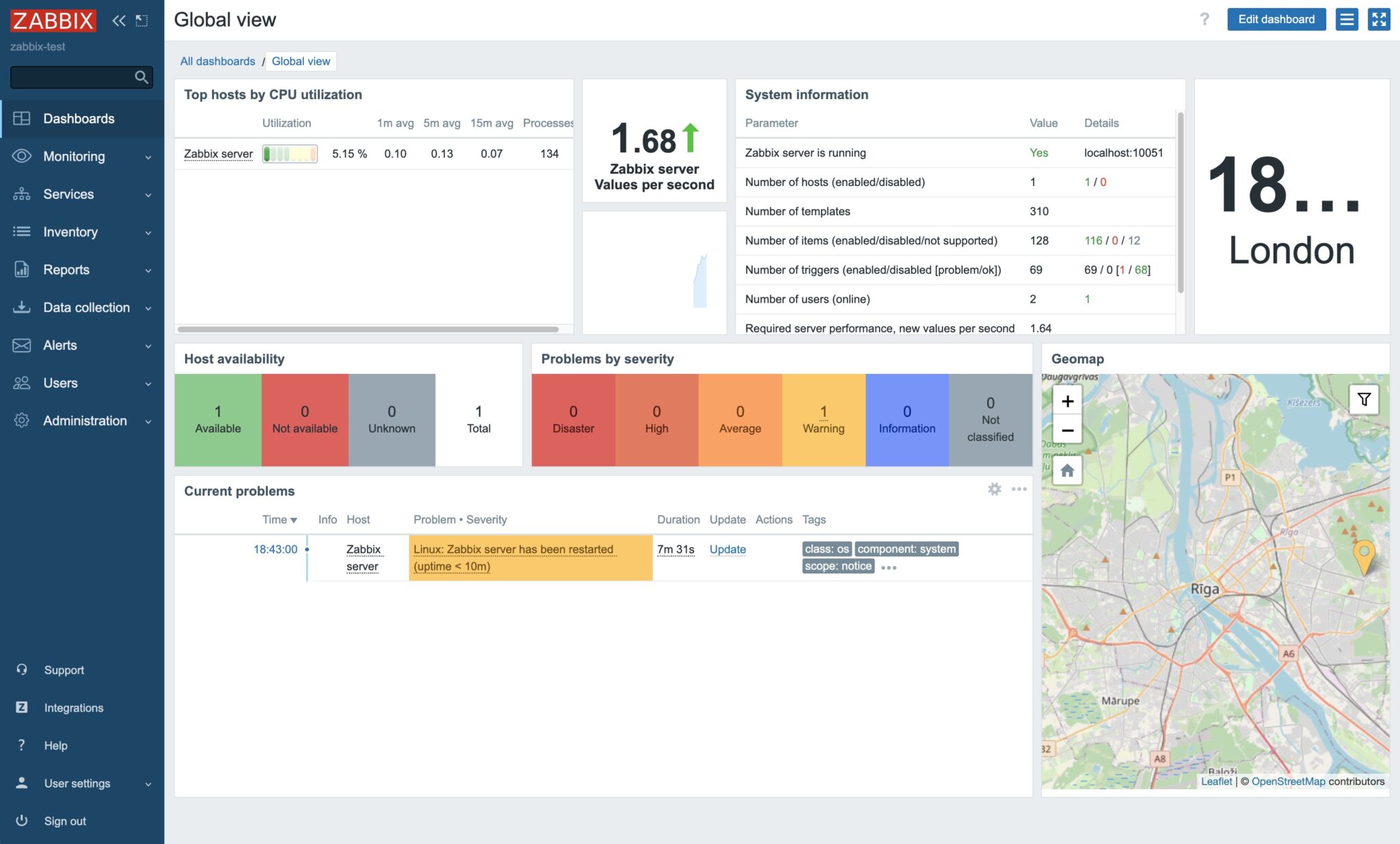1400x844 pixels.
Task: Click the search magnifier icon in the sidebar
Action: click(x=141, y=77)
